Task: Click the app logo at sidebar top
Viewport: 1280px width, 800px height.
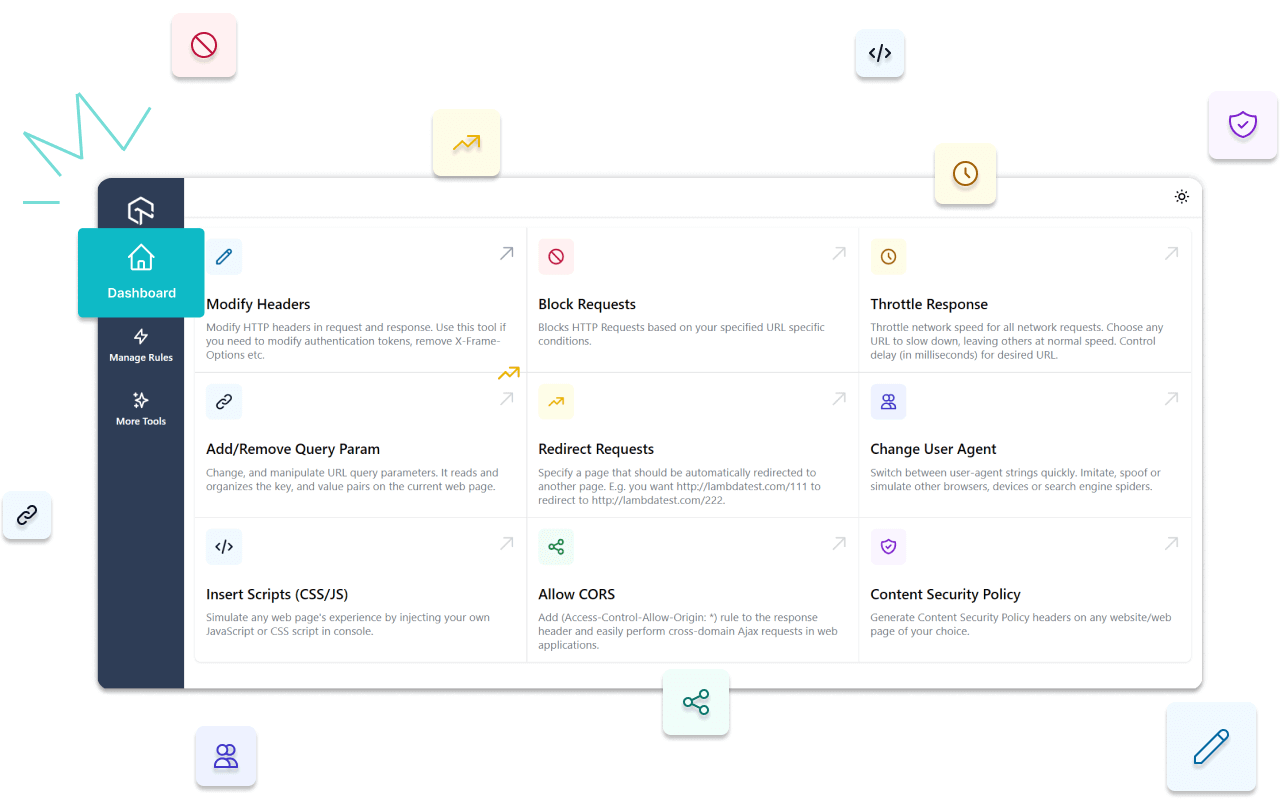Action: point(140,210)
